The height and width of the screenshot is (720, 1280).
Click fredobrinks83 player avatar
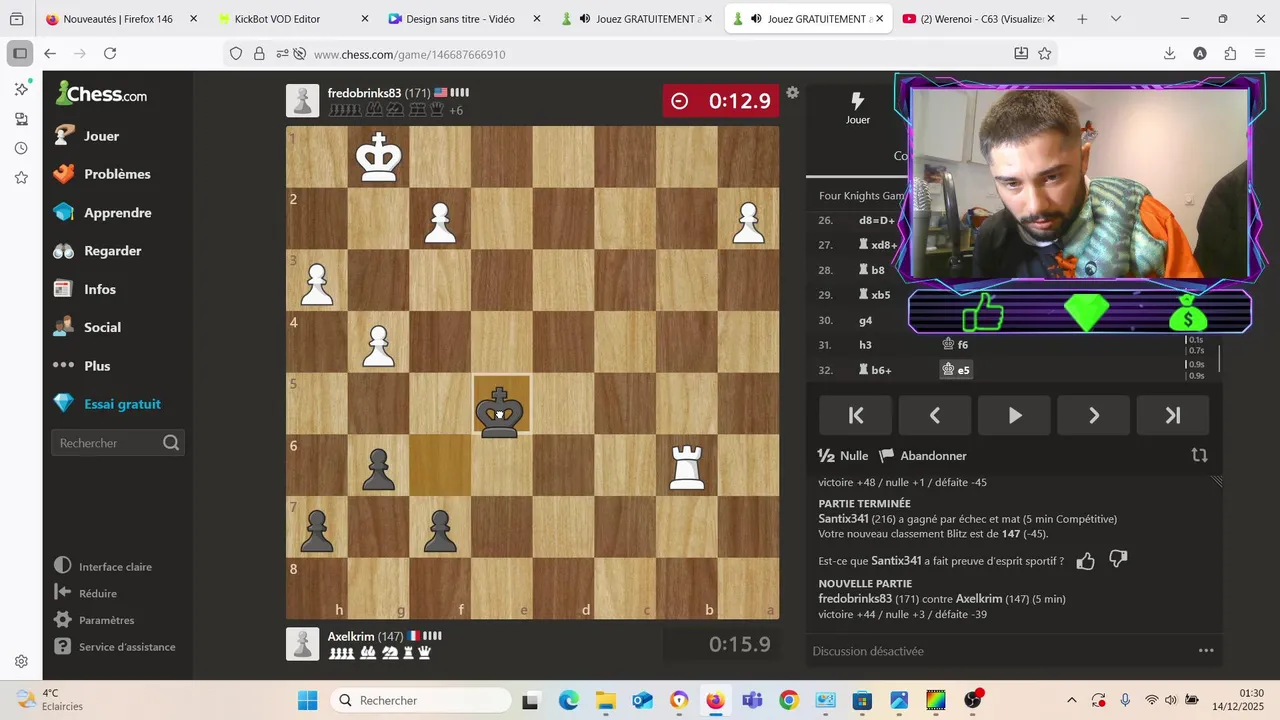click(303, 101)
